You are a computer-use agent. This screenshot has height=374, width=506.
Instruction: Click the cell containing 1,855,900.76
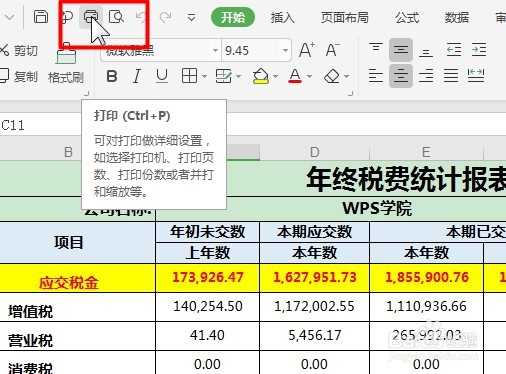(x=426, y=278)
